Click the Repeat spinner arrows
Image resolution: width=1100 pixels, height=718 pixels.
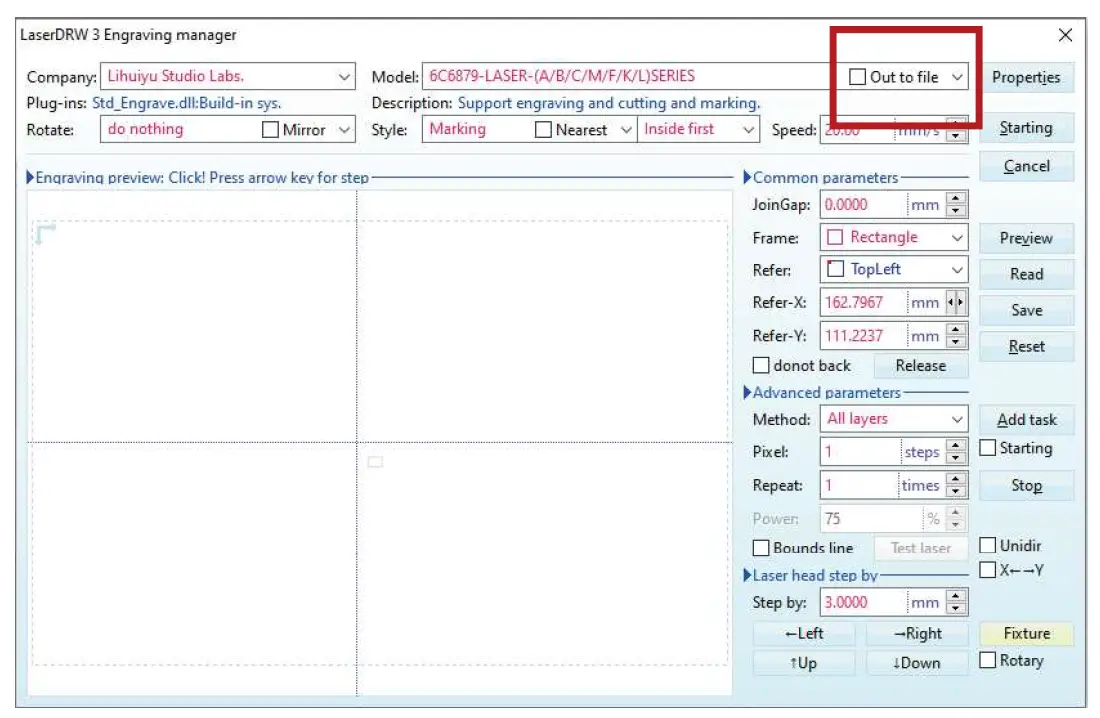pos(955,486)
